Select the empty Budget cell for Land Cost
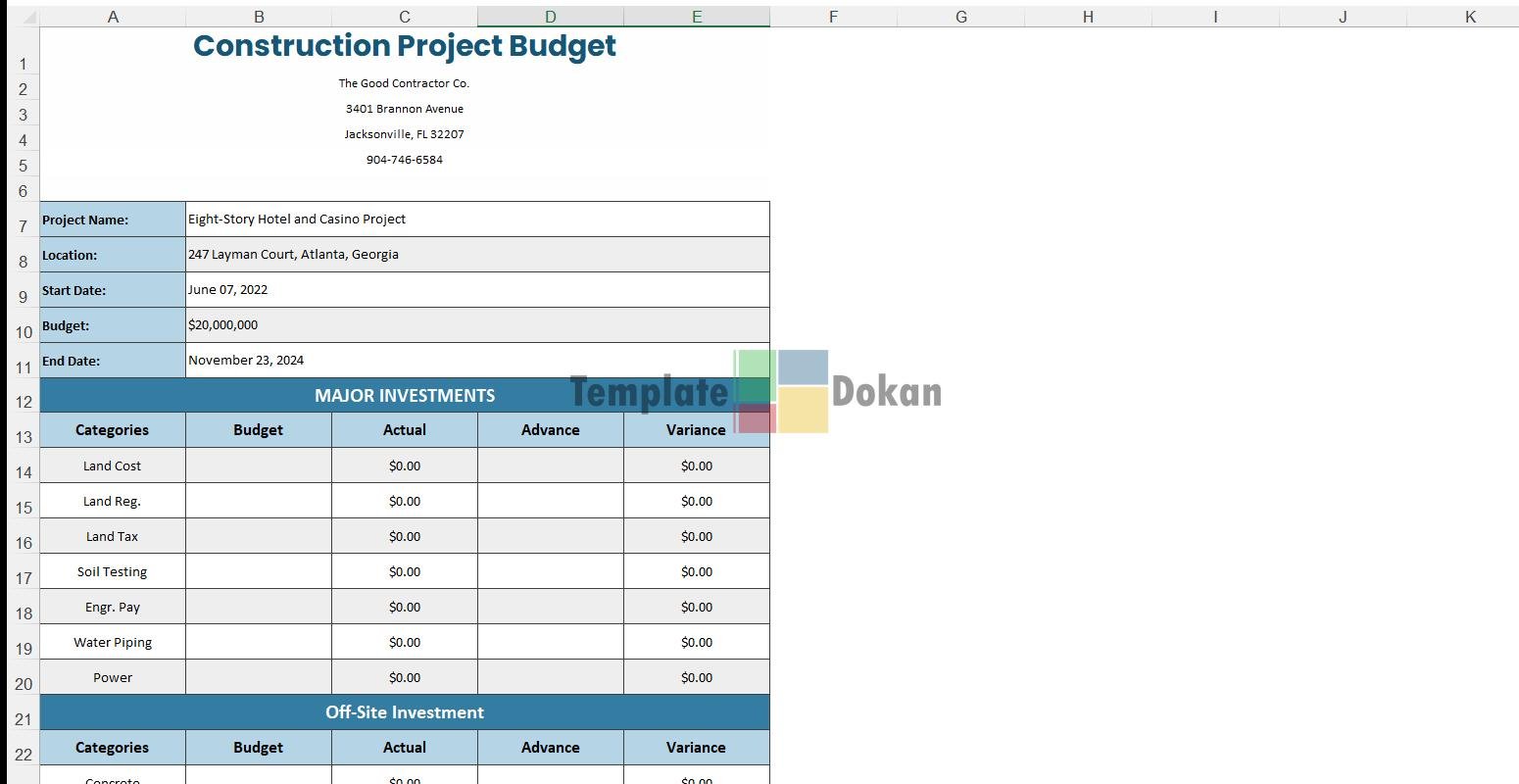Viewport: 1519px width, 784px height. [258, 466]
